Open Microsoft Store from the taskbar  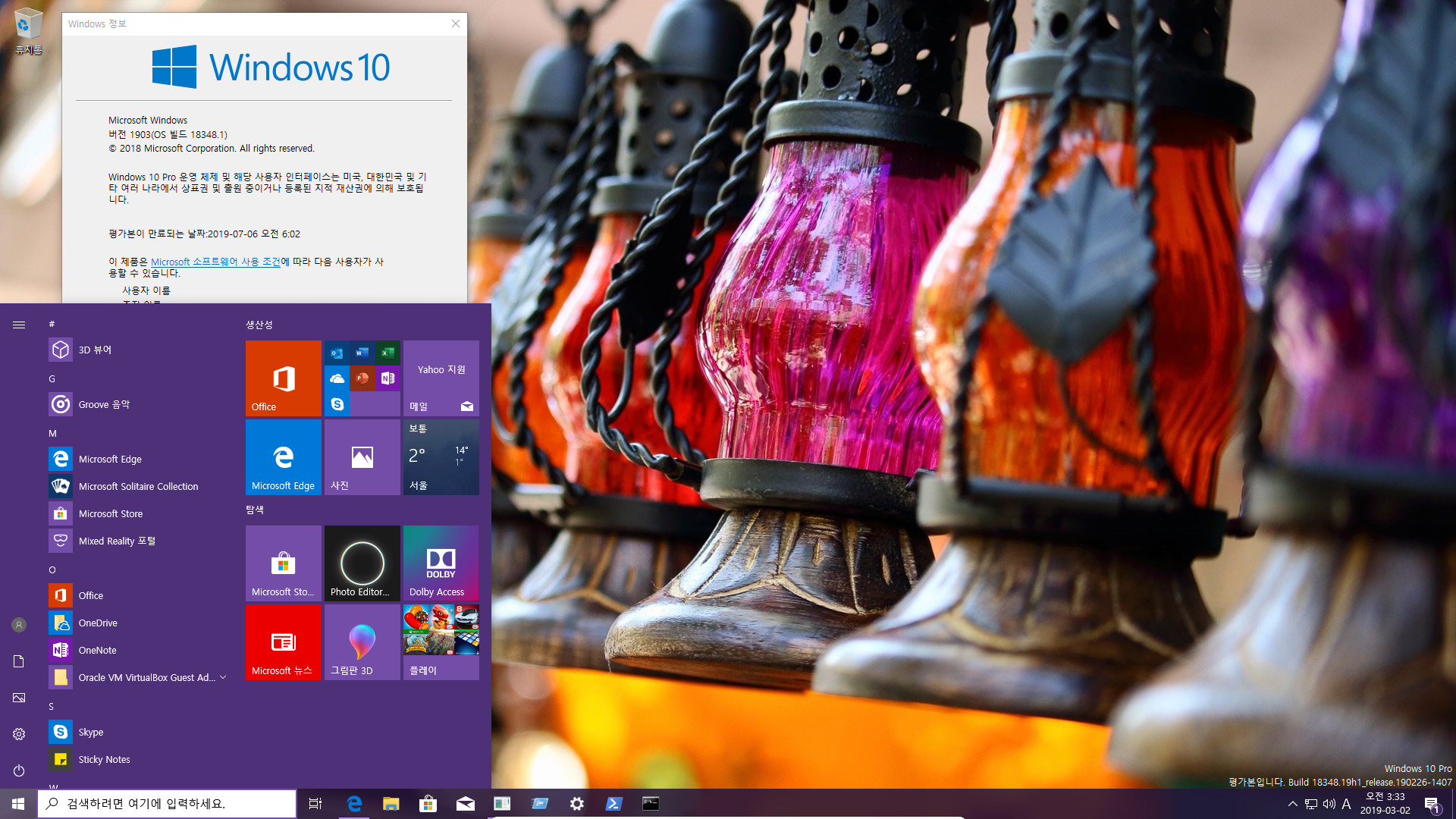click(428, 804)
